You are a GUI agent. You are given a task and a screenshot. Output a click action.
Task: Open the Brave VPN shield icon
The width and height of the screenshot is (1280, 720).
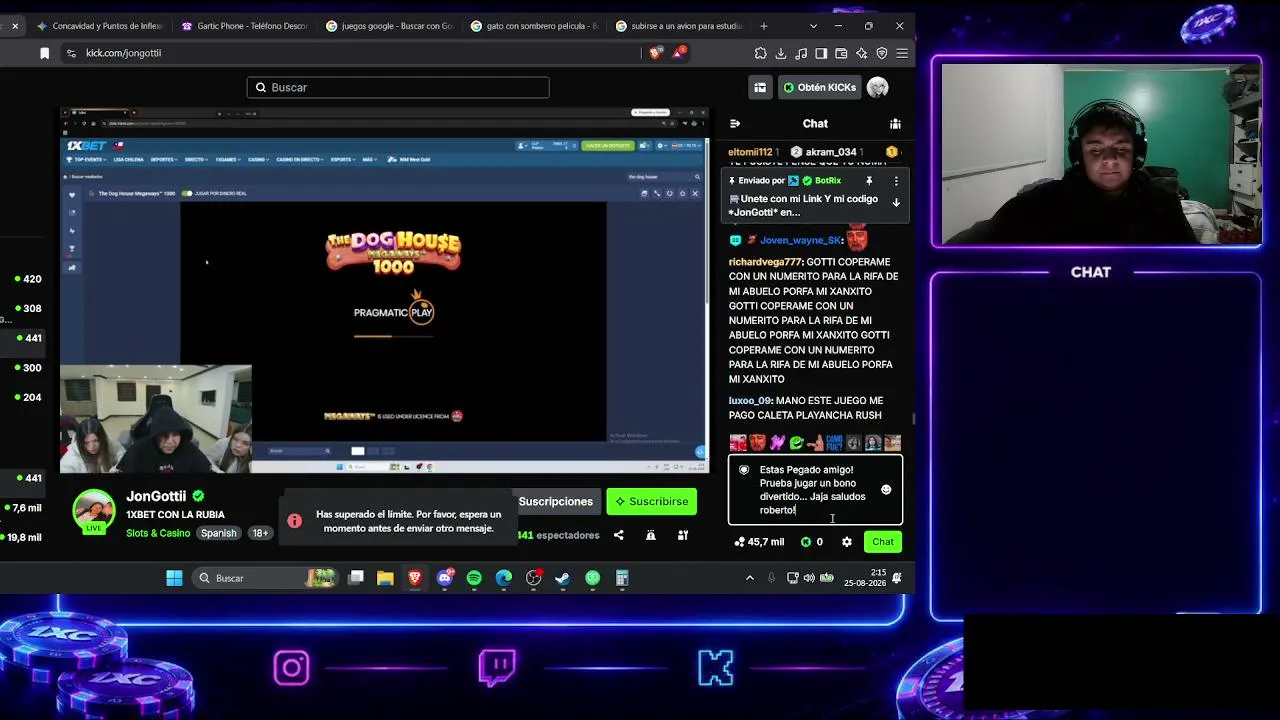point(882,53)
